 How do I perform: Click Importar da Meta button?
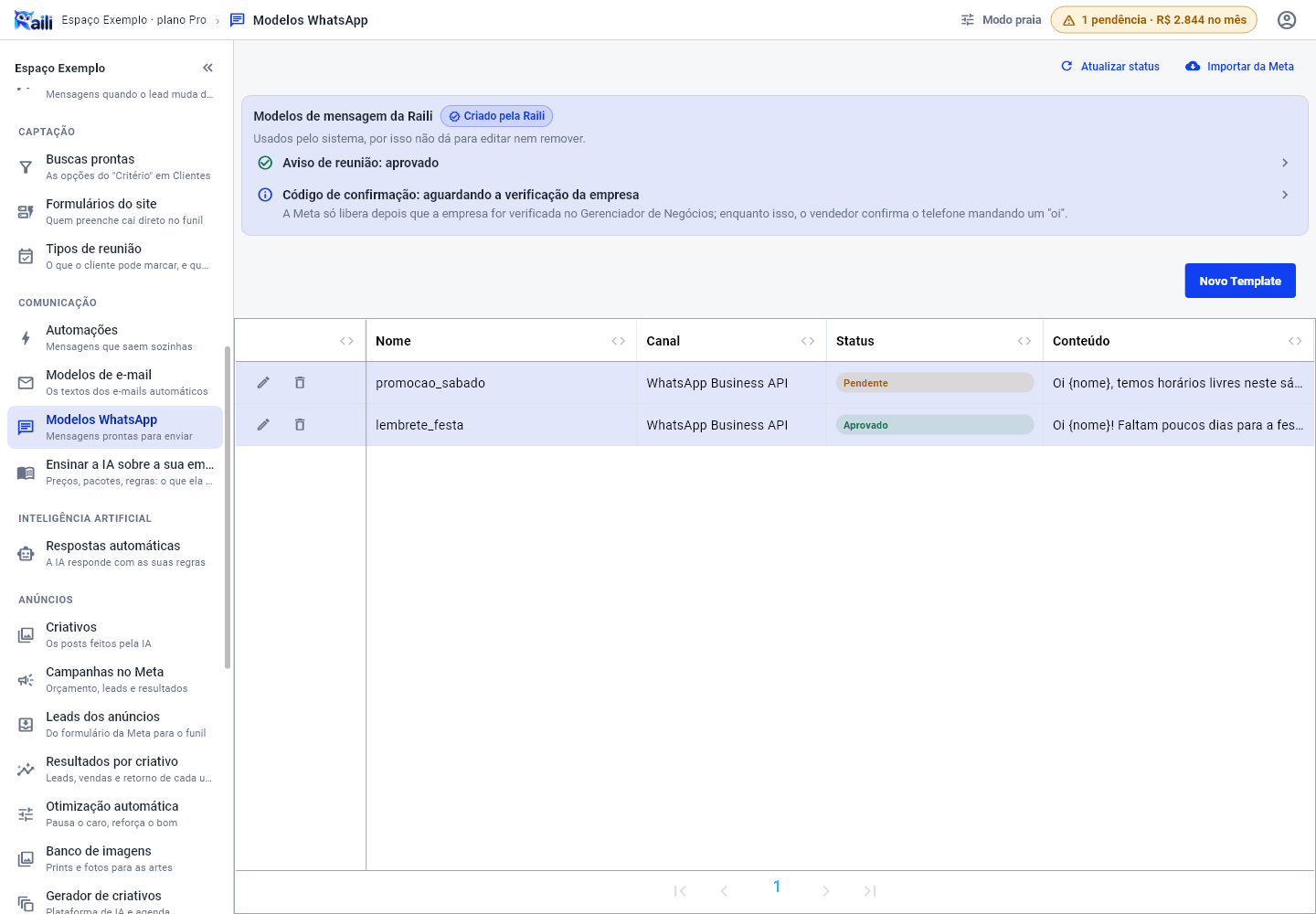(x=1240, y=66)
